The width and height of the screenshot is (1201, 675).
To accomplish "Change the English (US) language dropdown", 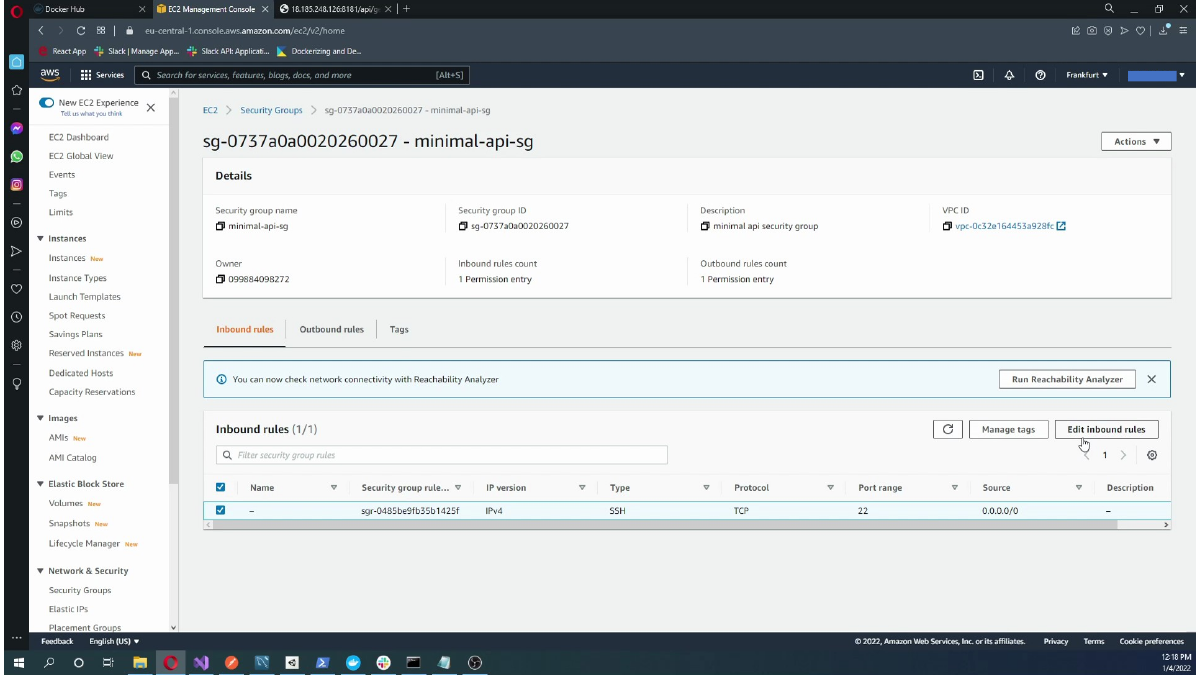I will [x=114, y=641].
